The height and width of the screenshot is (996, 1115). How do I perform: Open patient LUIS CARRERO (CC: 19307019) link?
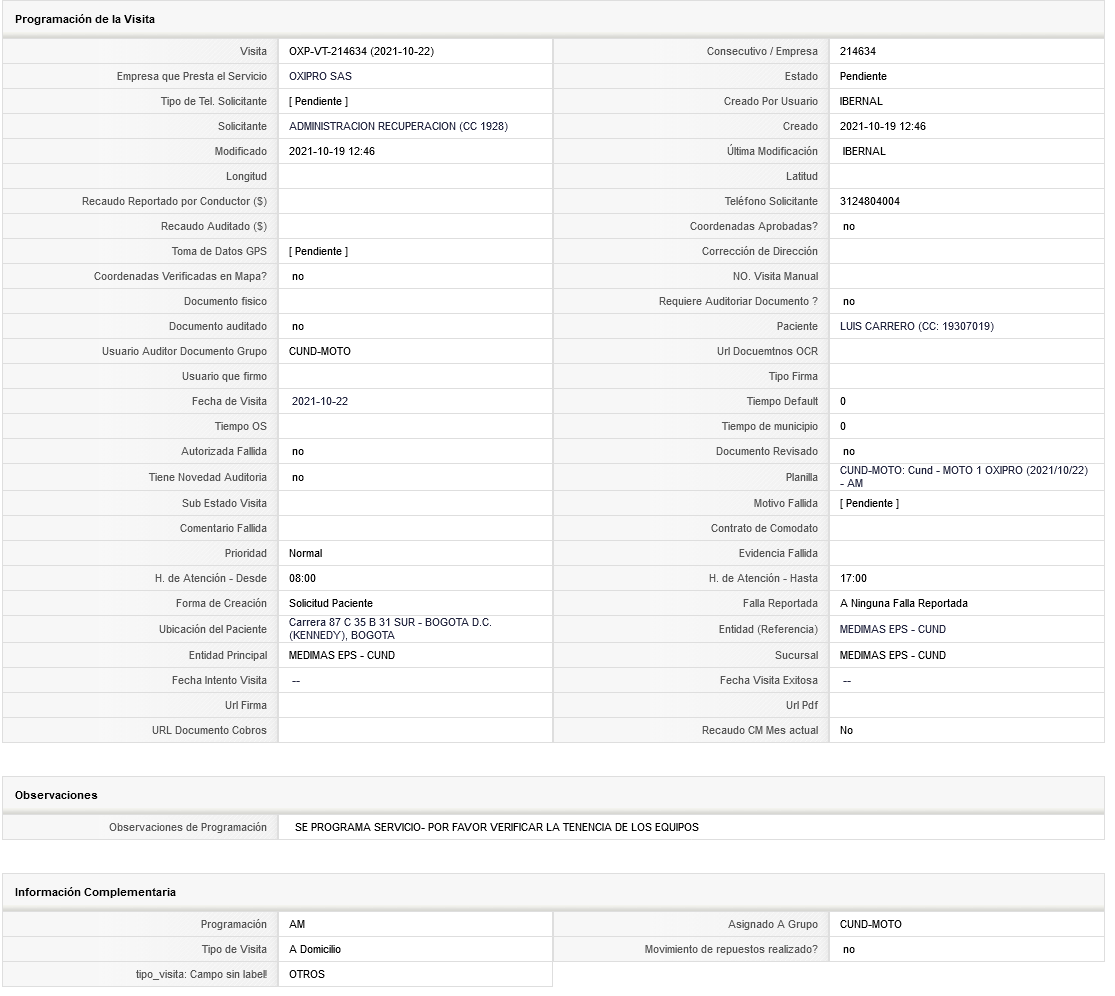[x=917, y=326]
